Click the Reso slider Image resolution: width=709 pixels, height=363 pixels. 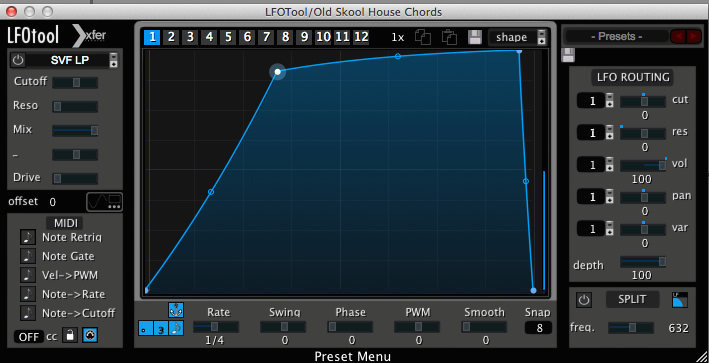coord(75,107)
